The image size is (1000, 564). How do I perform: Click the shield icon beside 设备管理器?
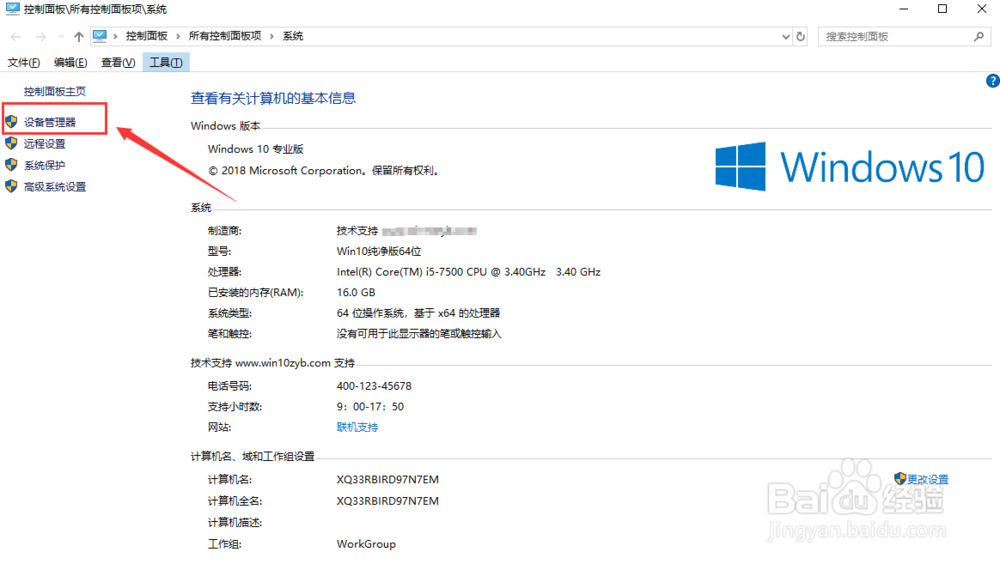(11, 121)
